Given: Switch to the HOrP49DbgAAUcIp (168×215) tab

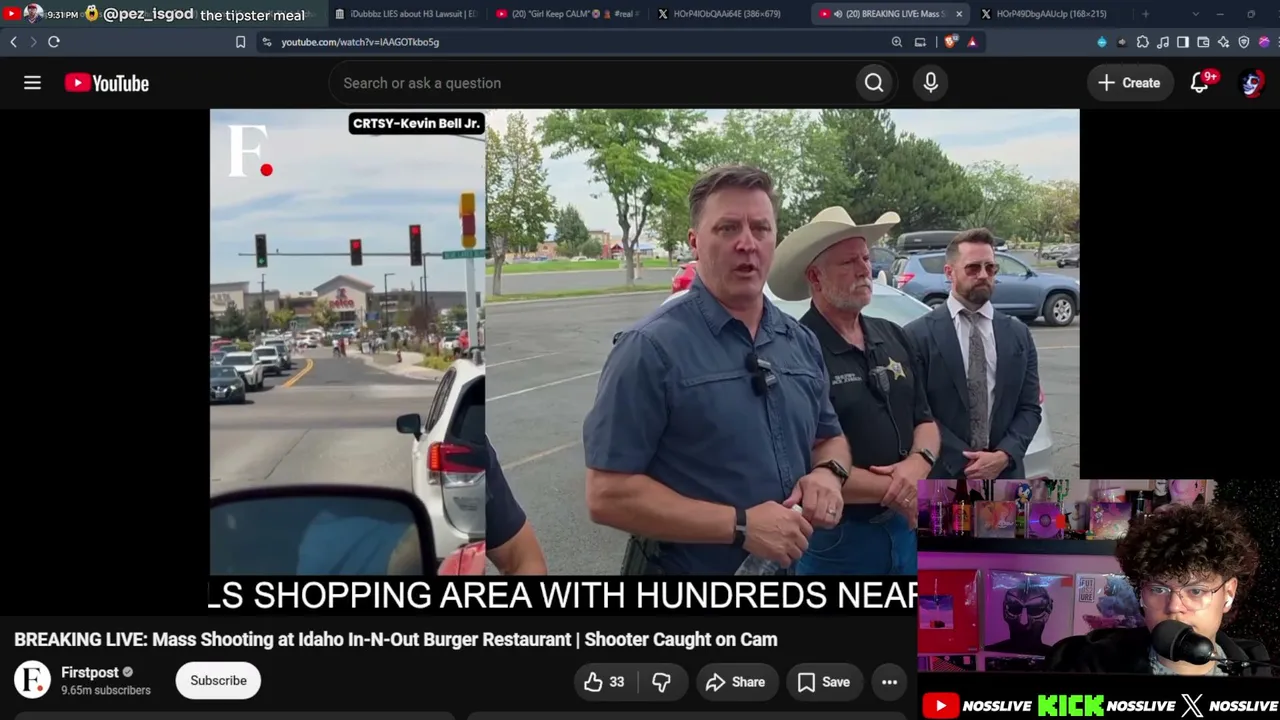Looking at the screenshot, I should pyautogui.click(x=1052, y=14).
